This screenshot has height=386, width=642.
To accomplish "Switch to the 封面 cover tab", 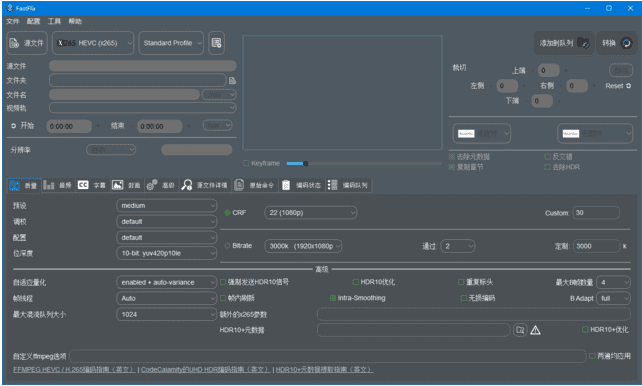I will tap(126, 185).
